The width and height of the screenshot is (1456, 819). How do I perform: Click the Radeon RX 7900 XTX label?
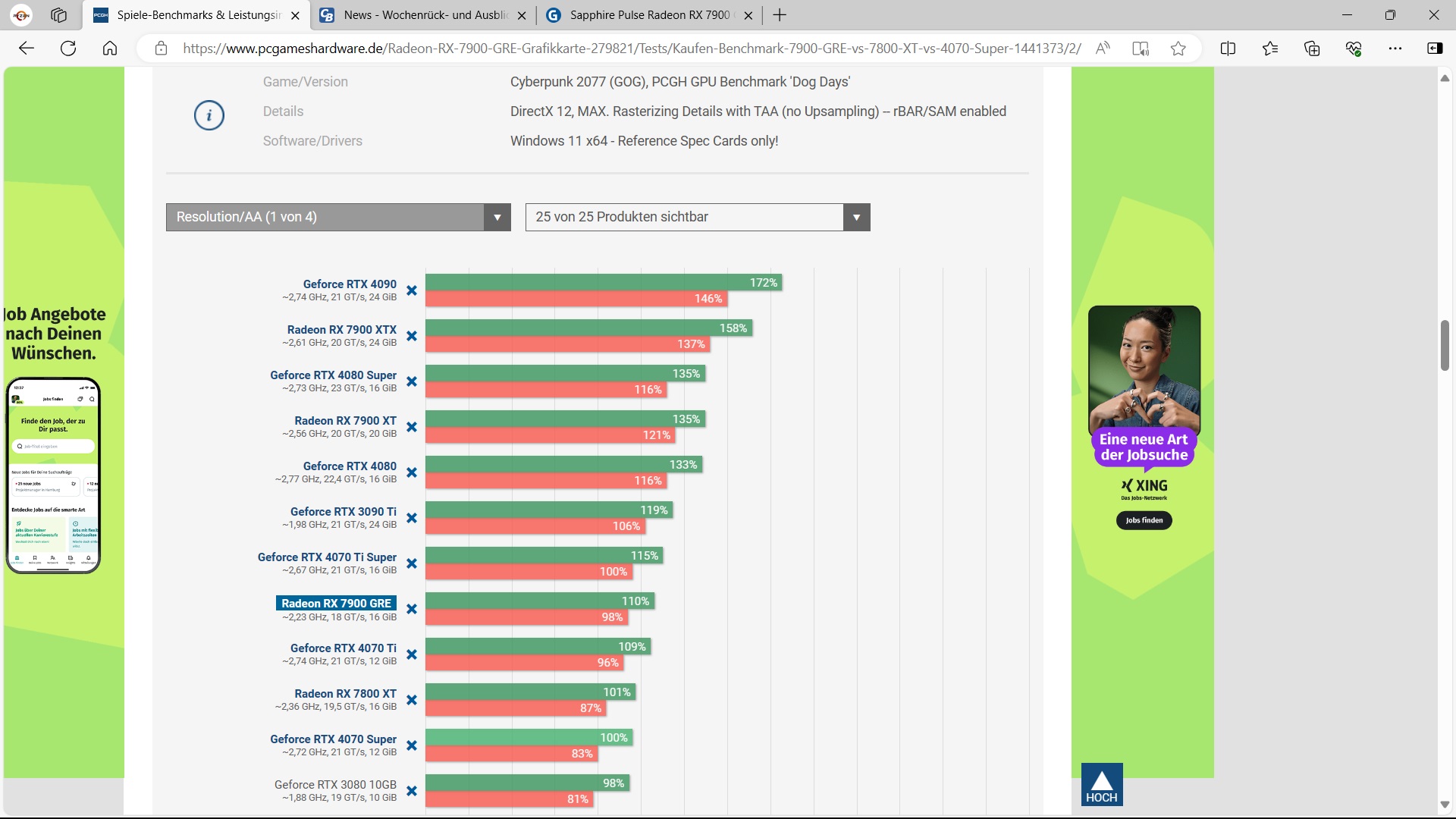tap(341, 330)
